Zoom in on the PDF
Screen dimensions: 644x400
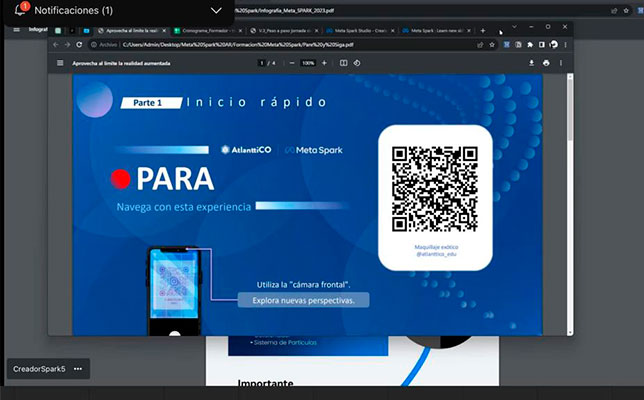pyautogui.click(x=325, y=62)
